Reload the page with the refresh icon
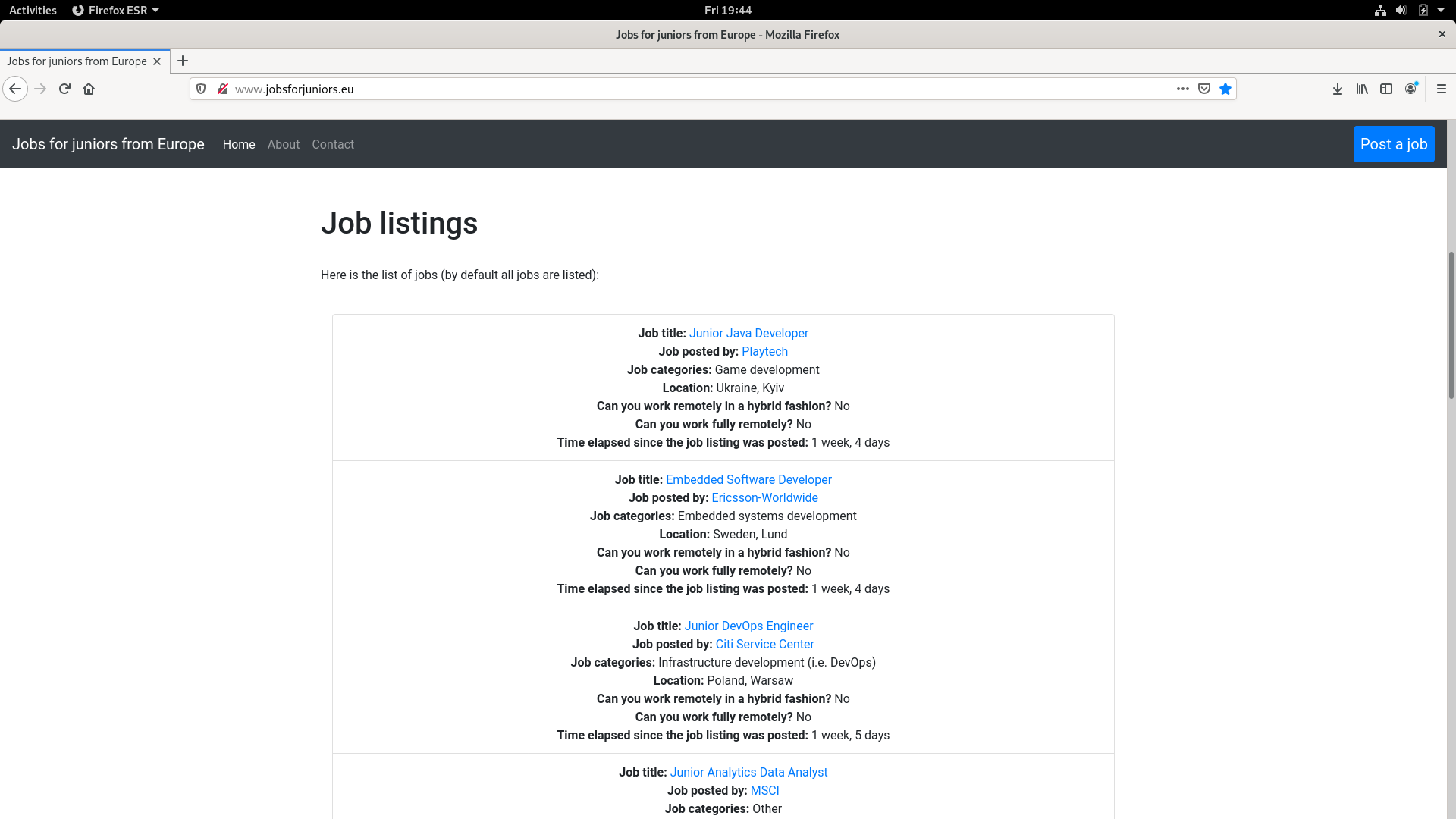The width and height of the screenshot is (1456, 819). pos(64,89)
